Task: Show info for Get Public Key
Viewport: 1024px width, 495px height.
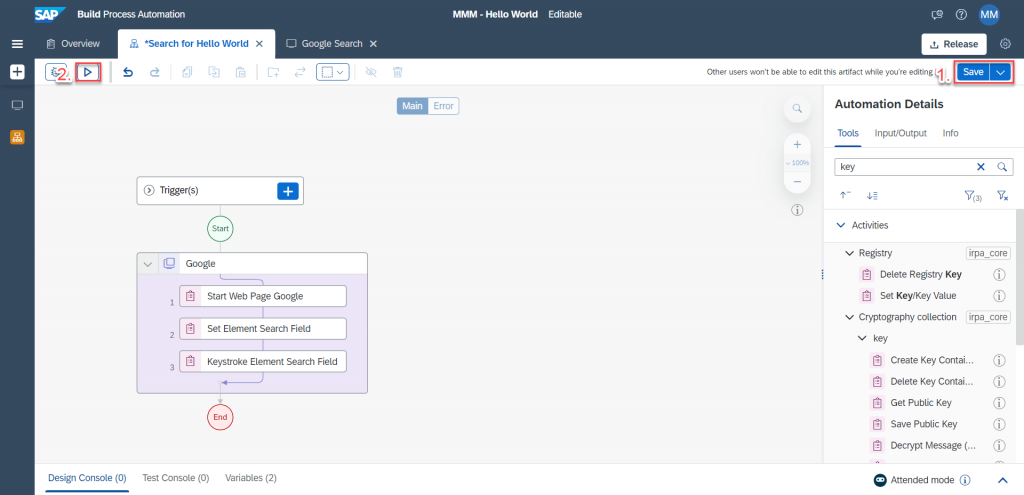Action: pos(999,402)
